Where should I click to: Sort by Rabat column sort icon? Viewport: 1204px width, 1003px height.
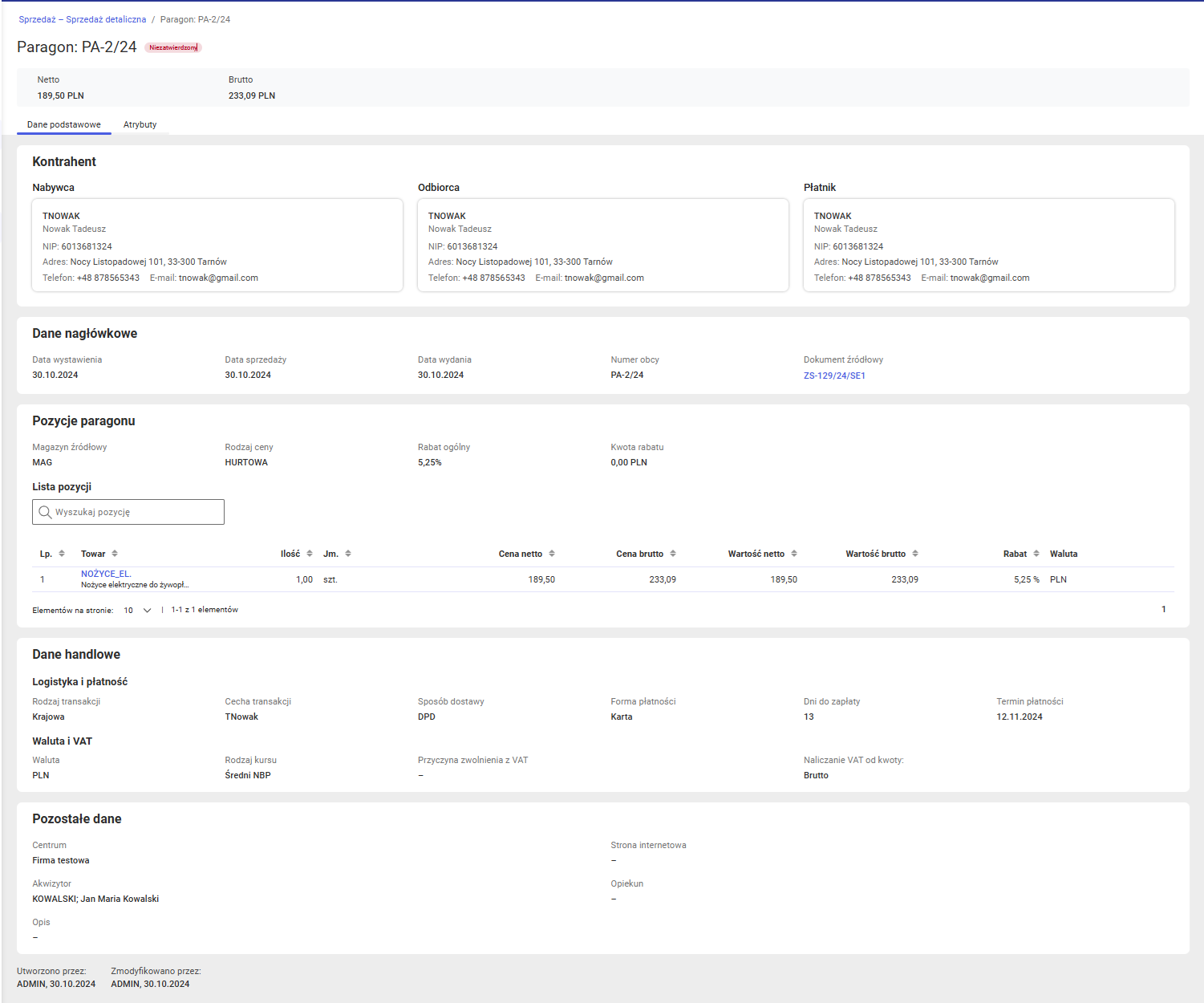pos(1036,554)
